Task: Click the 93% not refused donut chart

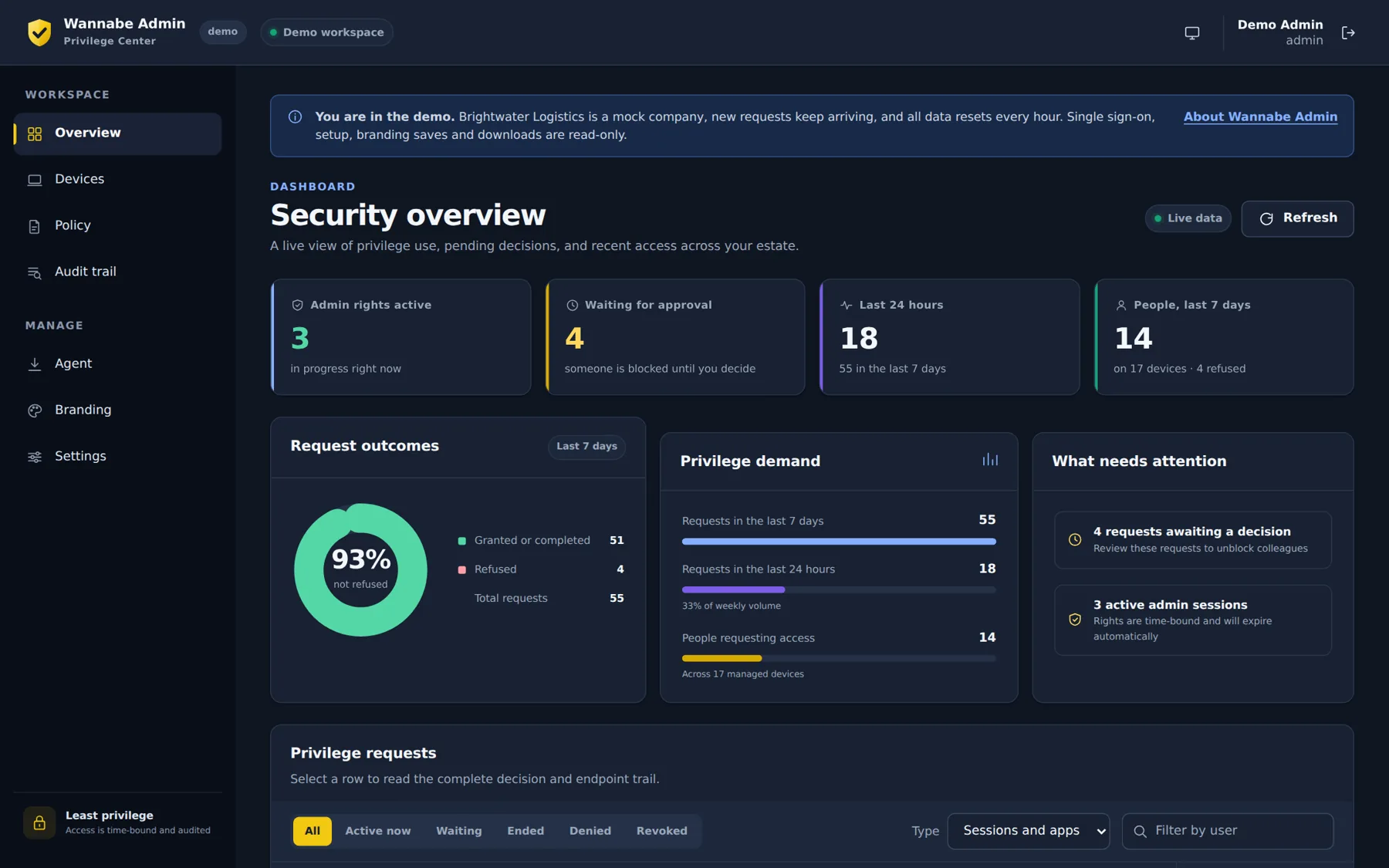Action: (360, 569)
